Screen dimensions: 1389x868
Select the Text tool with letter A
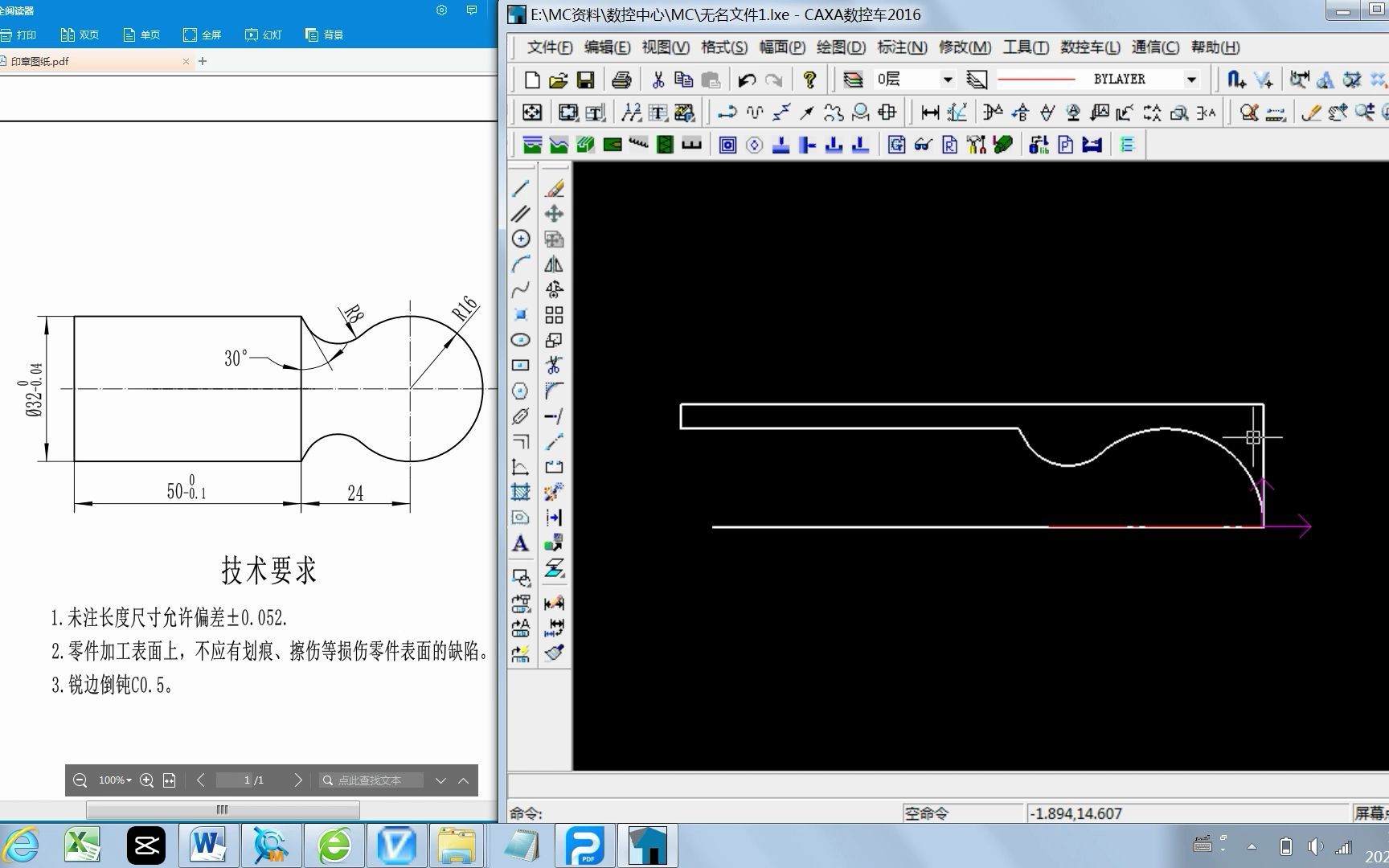coord(521,544)
